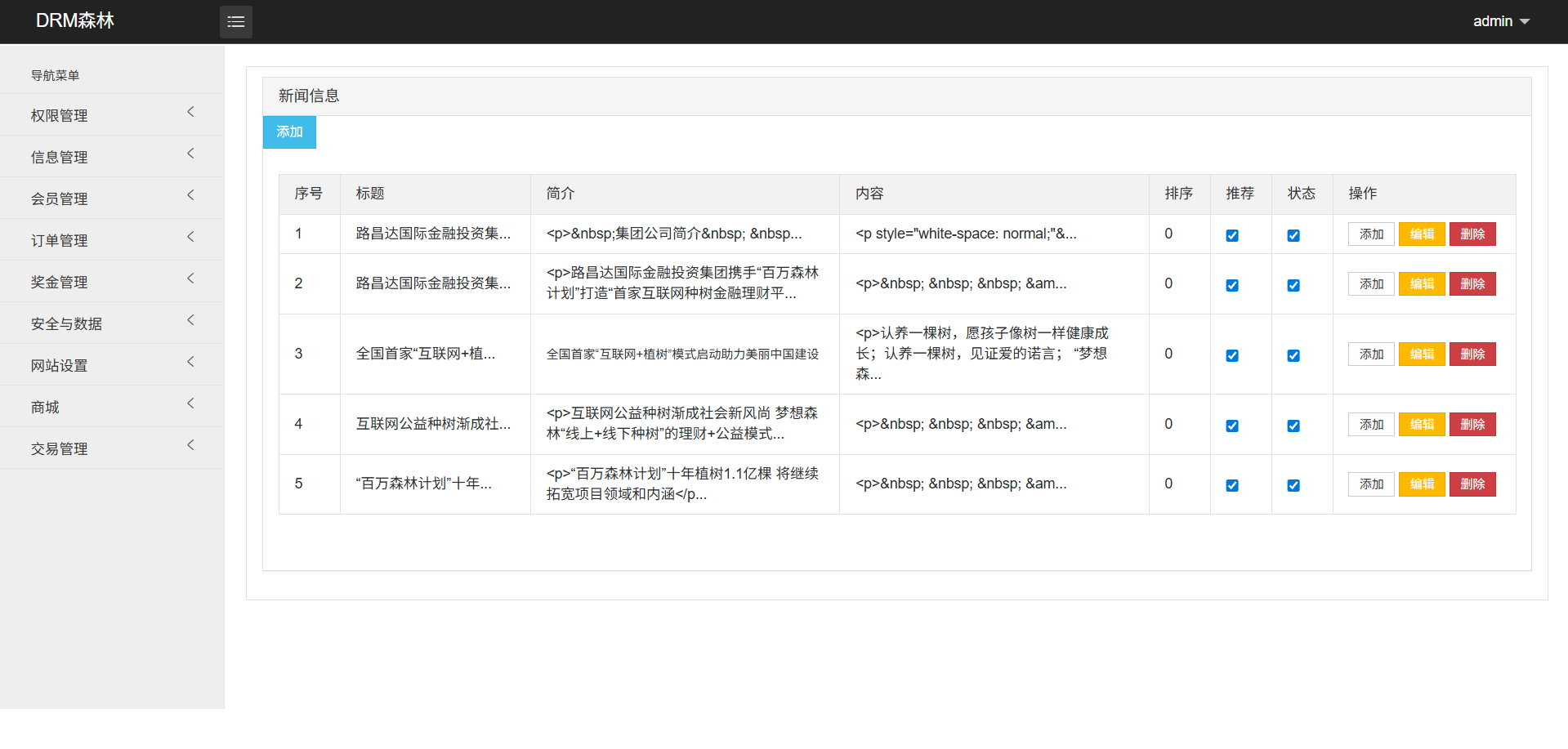Open the admin user dropdown
Image resolution: width=1568 pixels, height=749 pixels.
(x=1500, y=22)
